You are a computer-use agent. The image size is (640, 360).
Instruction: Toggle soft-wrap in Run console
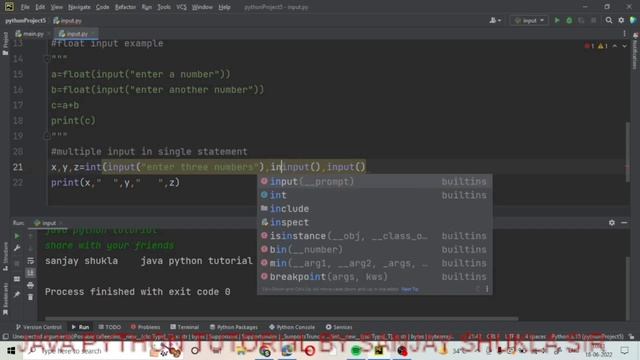[x=30, y=260]
